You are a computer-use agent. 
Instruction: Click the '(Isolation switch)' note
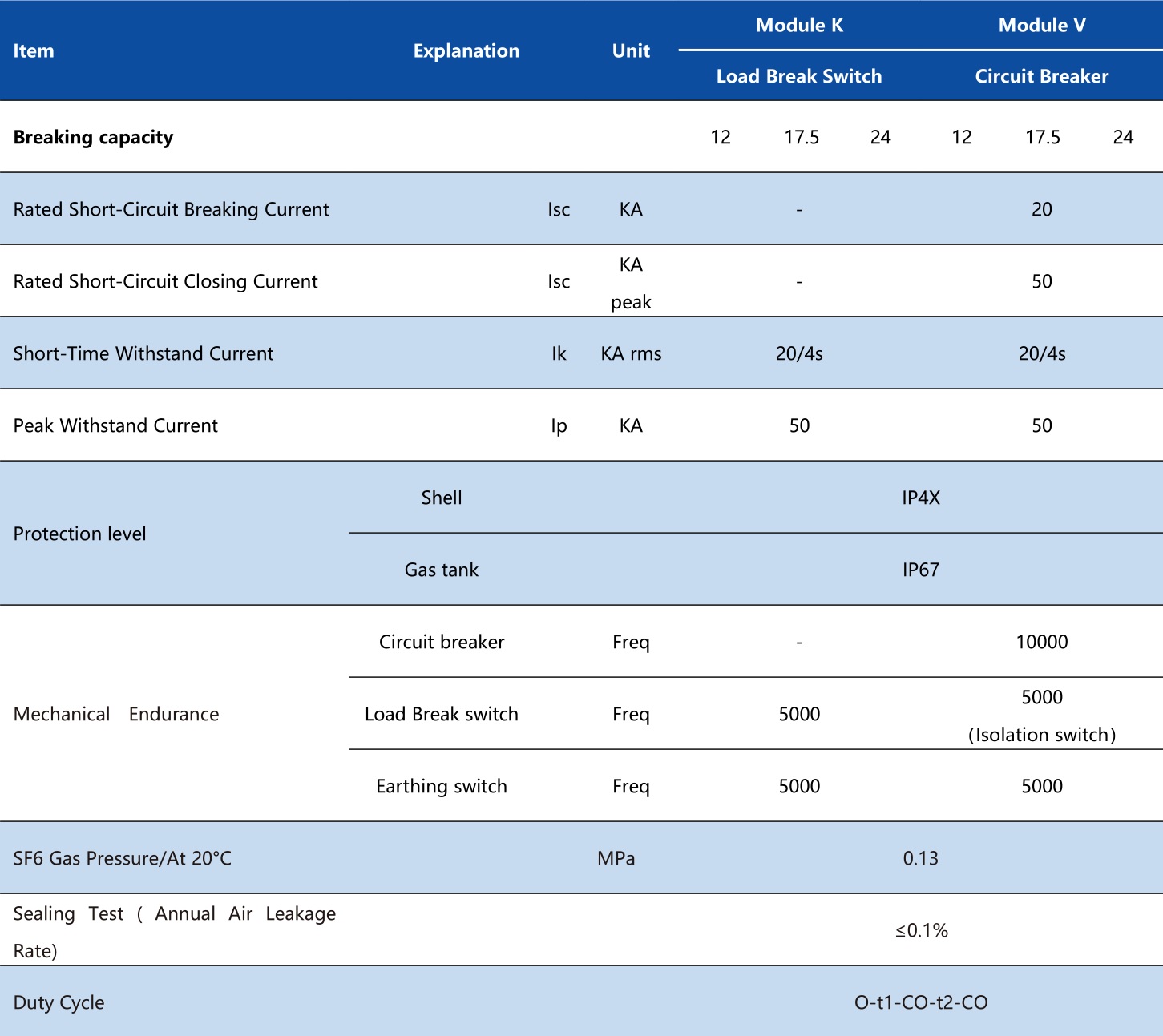tap(1042, 735)
